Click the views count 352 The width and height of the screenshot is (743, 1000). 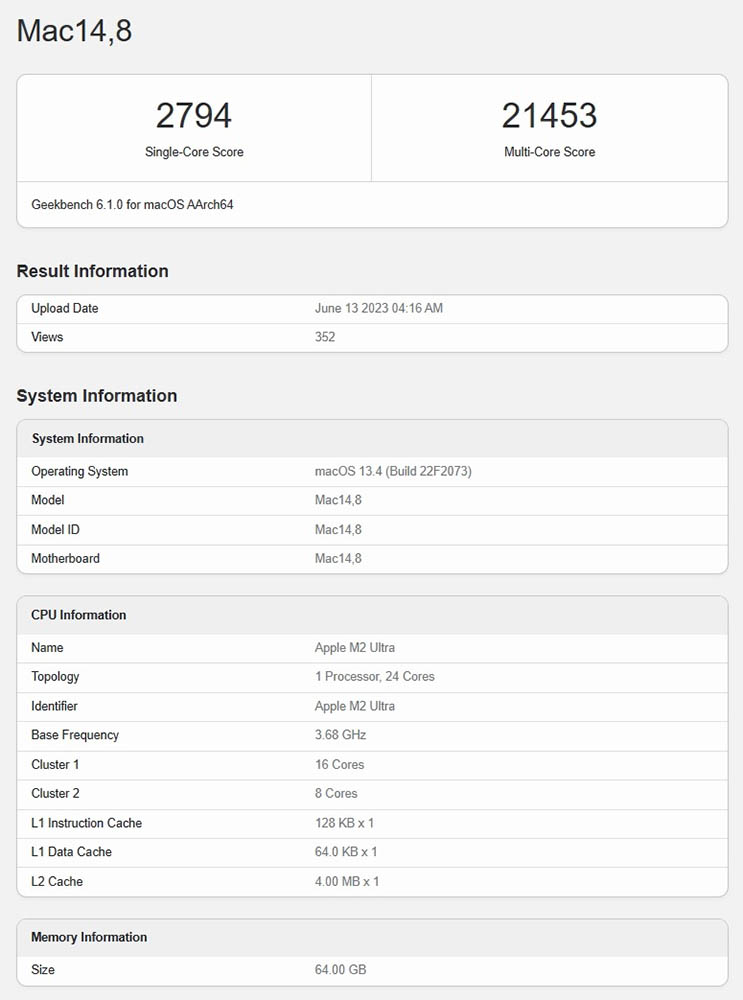click(325, 338)
